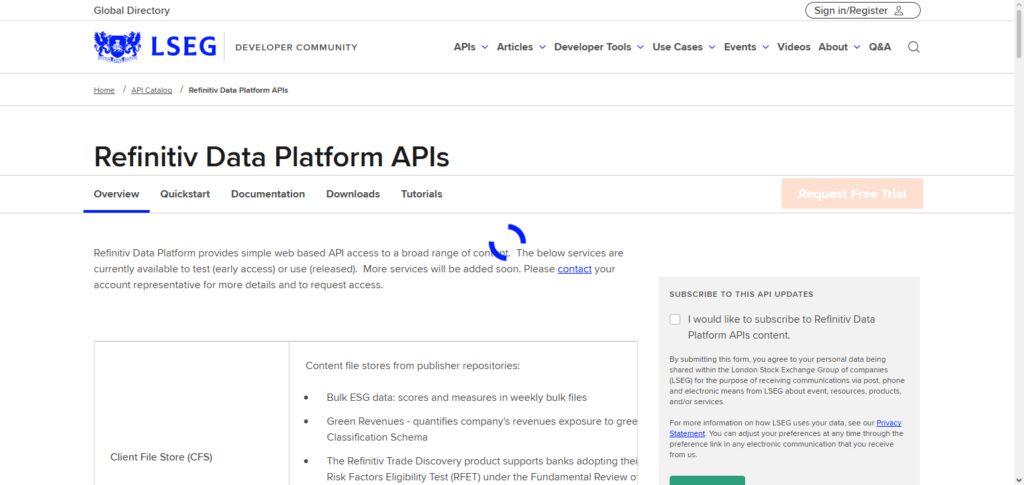Switch to the Quickstart tab
The width and height of the screenshot is (1024, 485).
tap(185, 194)
